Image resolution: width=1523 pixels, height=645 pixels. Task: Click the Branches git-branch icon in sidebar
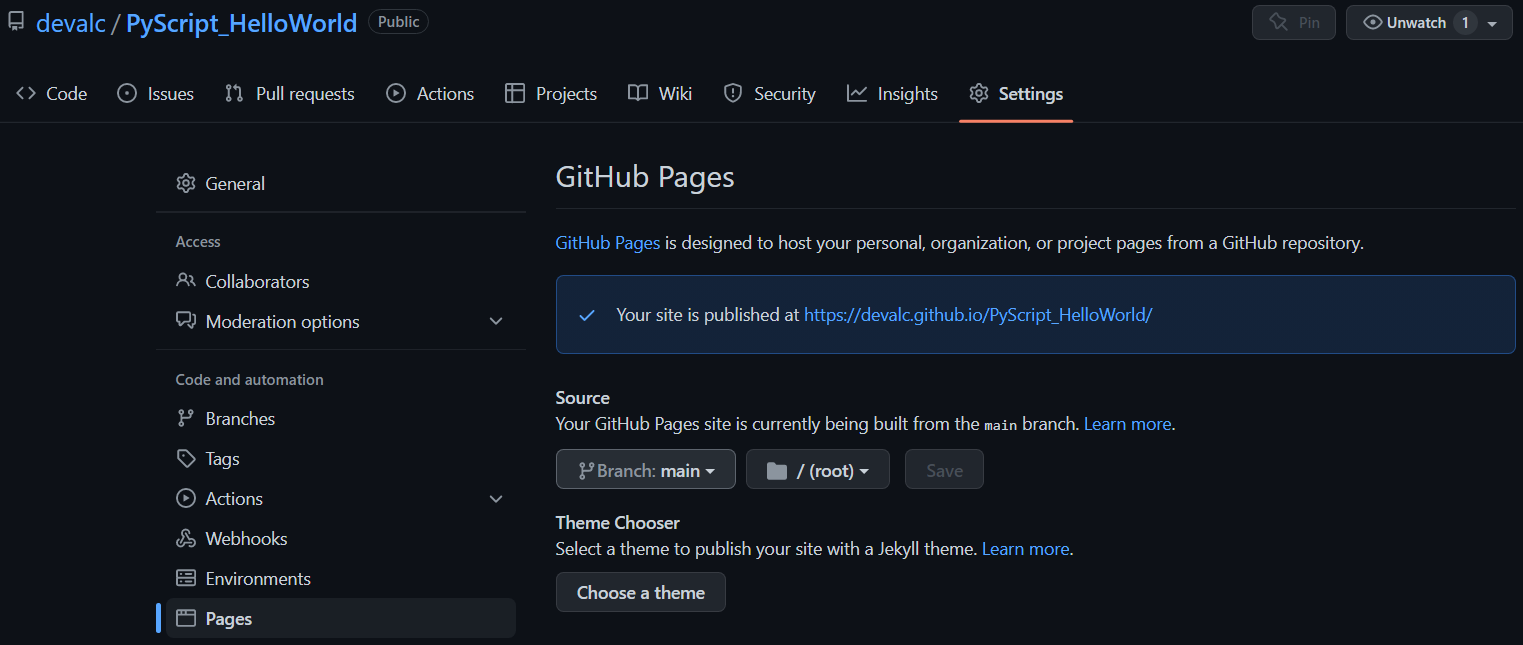coord(185,418)
